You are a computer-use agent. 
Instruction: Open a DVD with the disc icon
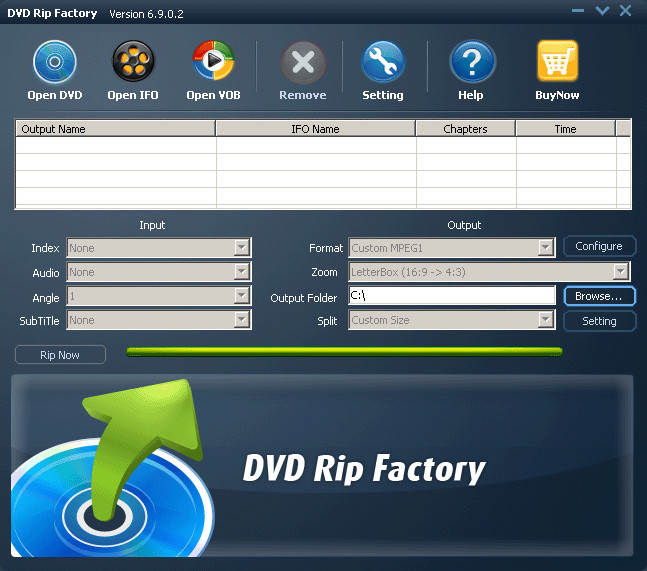(55, 62)
